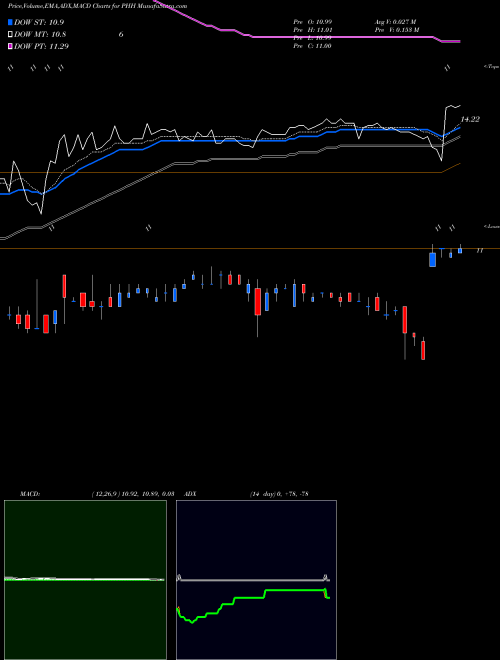This screenshot has width=500, height=660.
Task: Click the 'Pre C: 11.00' value
Action: pos(313,46)
